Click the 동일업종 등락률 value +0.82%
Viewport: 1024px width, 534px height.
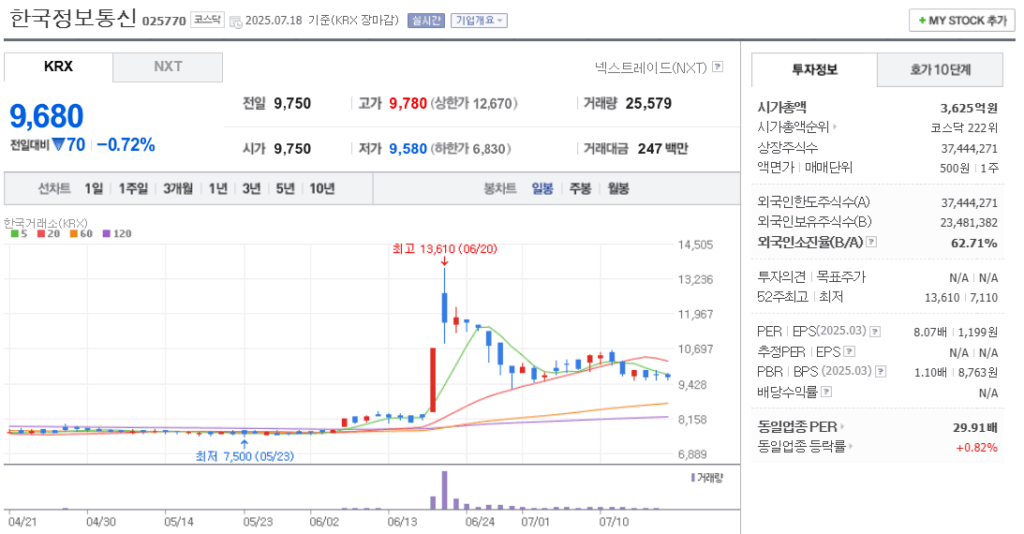[977, 448]
